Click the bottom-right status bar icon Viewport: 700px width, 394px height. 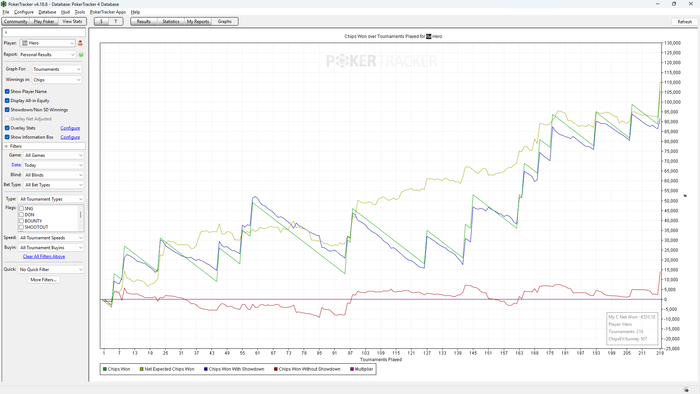[686, 390]
